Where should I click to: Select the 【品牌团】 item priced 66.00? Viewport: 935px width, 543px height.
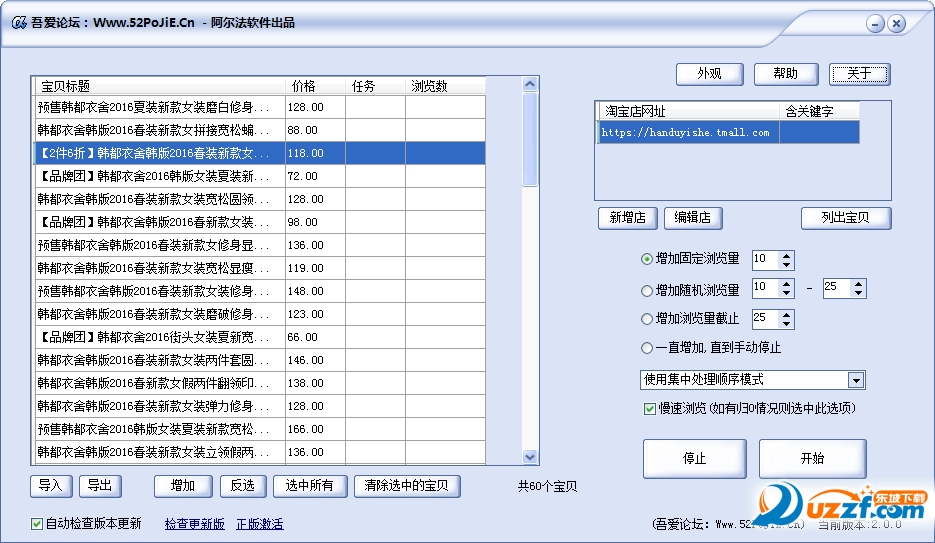pos(261,337)
